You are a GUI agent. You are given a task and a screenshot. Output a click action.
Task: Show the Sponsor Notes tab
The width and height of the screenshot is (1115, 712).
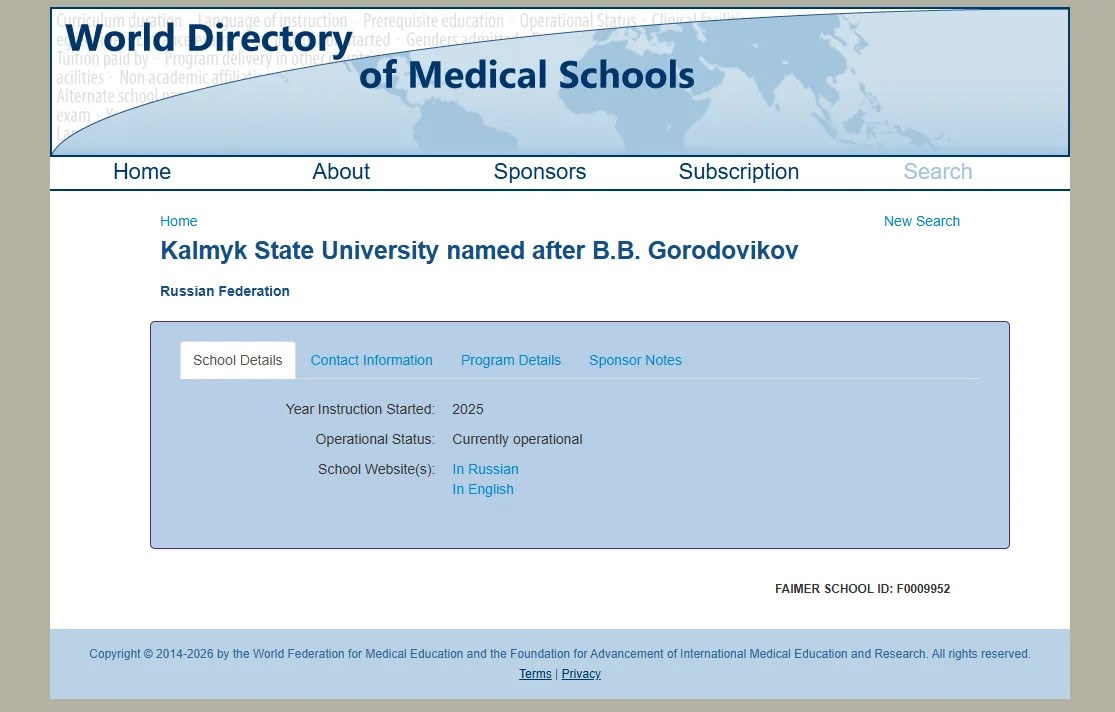pyautogui.click(x=635, y=360)
